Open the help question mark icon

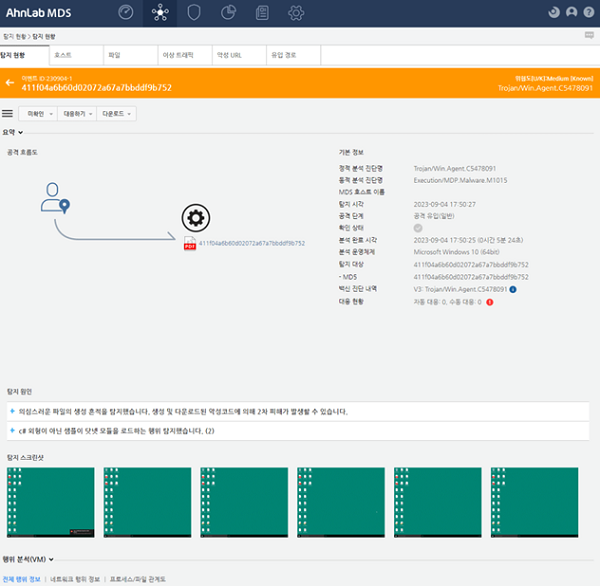click(589, 13)
